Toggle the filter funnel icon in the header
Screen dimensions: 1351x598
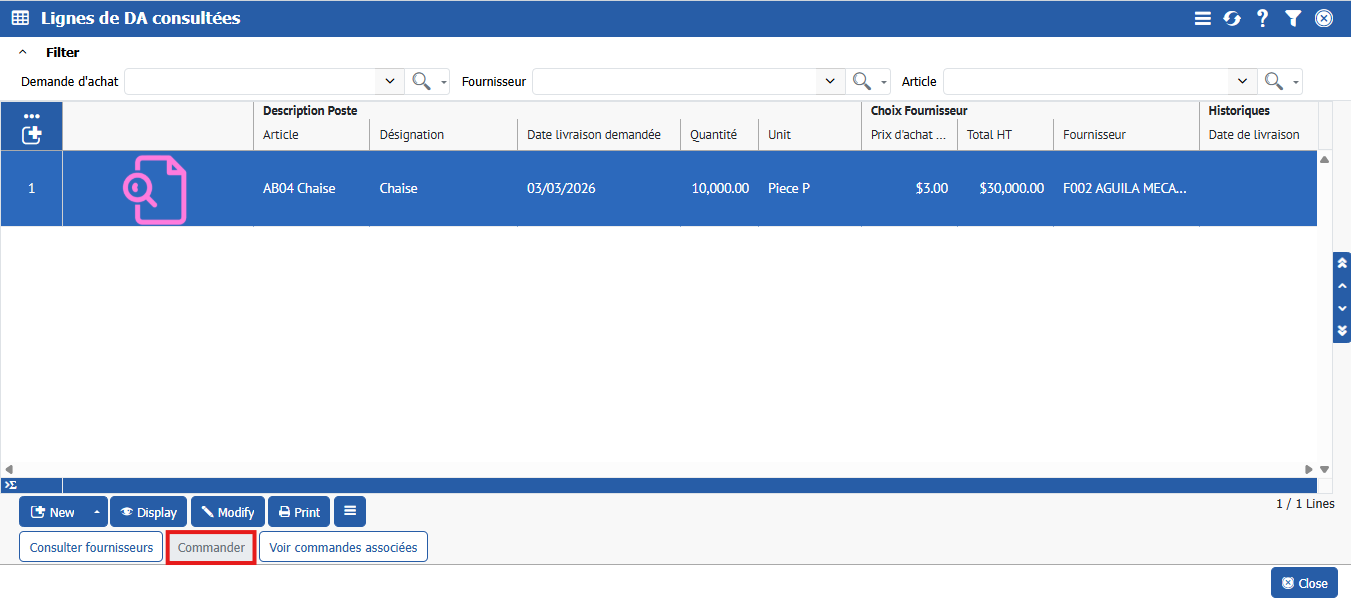pos(1293,18)
